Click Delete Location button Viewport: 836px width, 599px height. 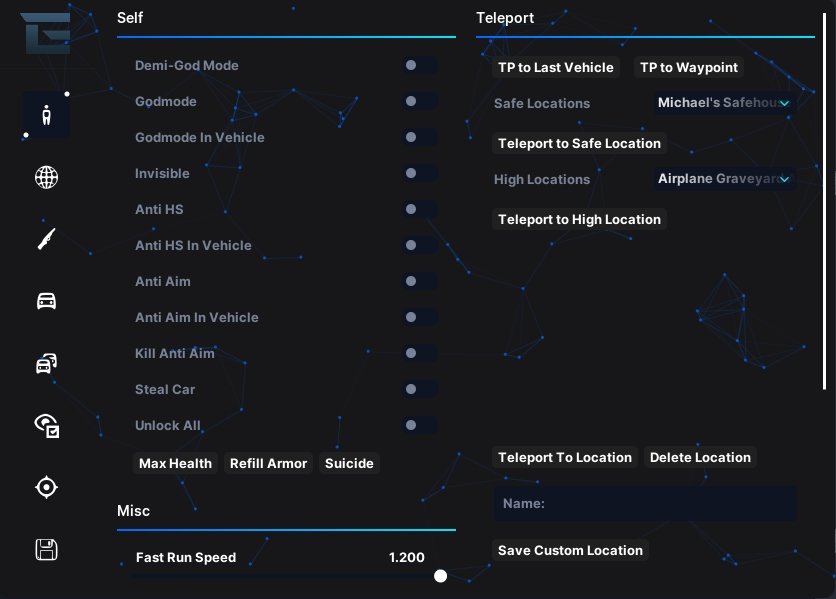click(x=700, y=457)
